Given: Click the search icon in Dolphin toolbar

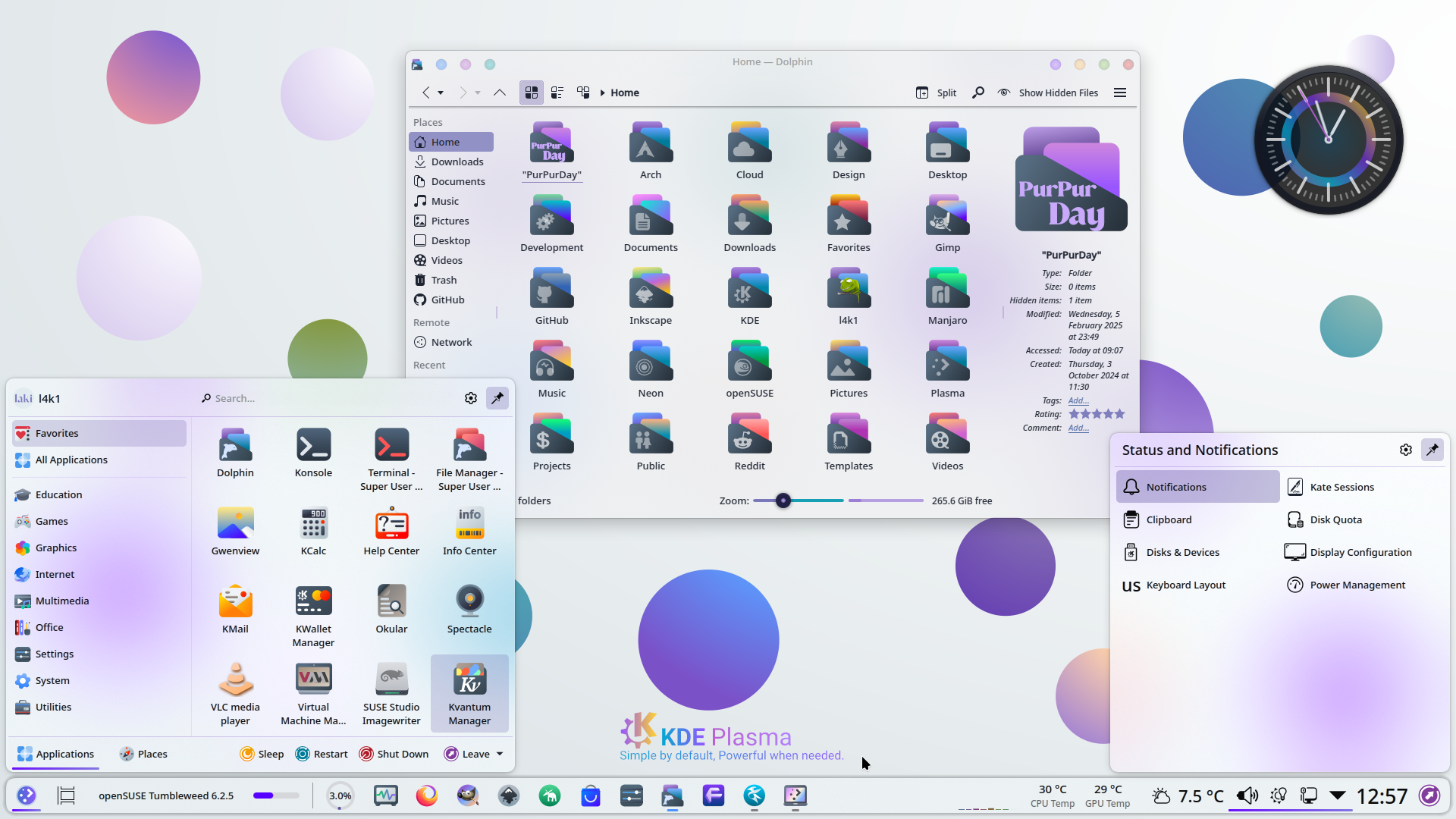Looking at the screenshot, I should [x=978, y=93].
